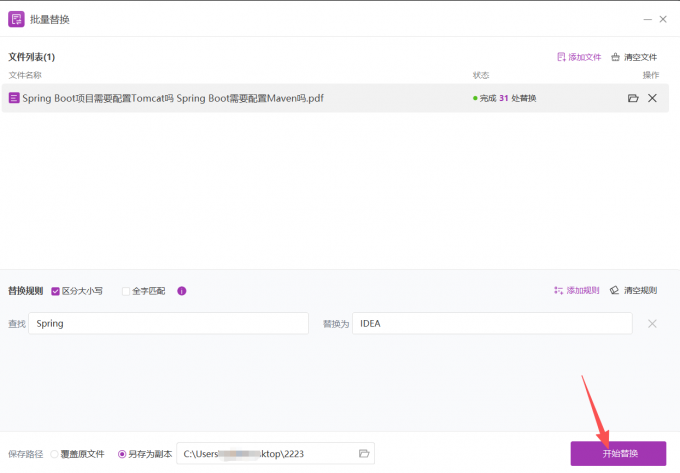Viewport: 680px width, 473px height.
Task: Minimize the 批量替换 window
Action: point(647,20)
